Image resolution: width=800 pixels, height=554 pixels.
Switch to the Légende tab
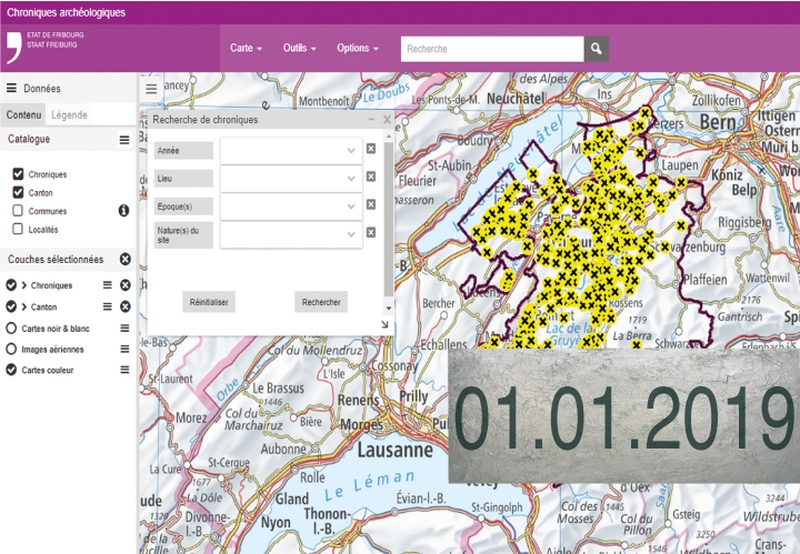pos(69,115)
